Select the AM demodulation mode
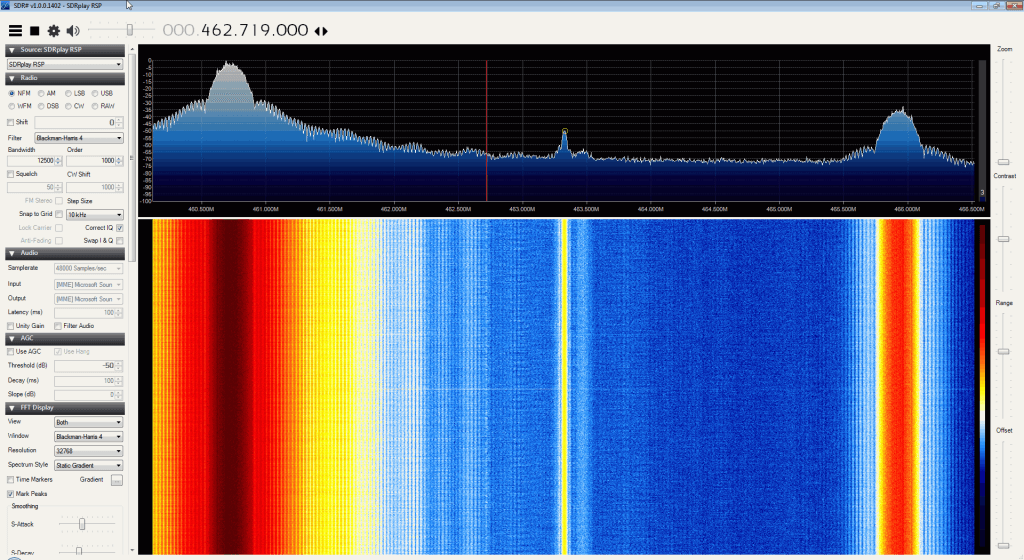The width and height of the screenshot is (1024, 560). click(40, 93)
